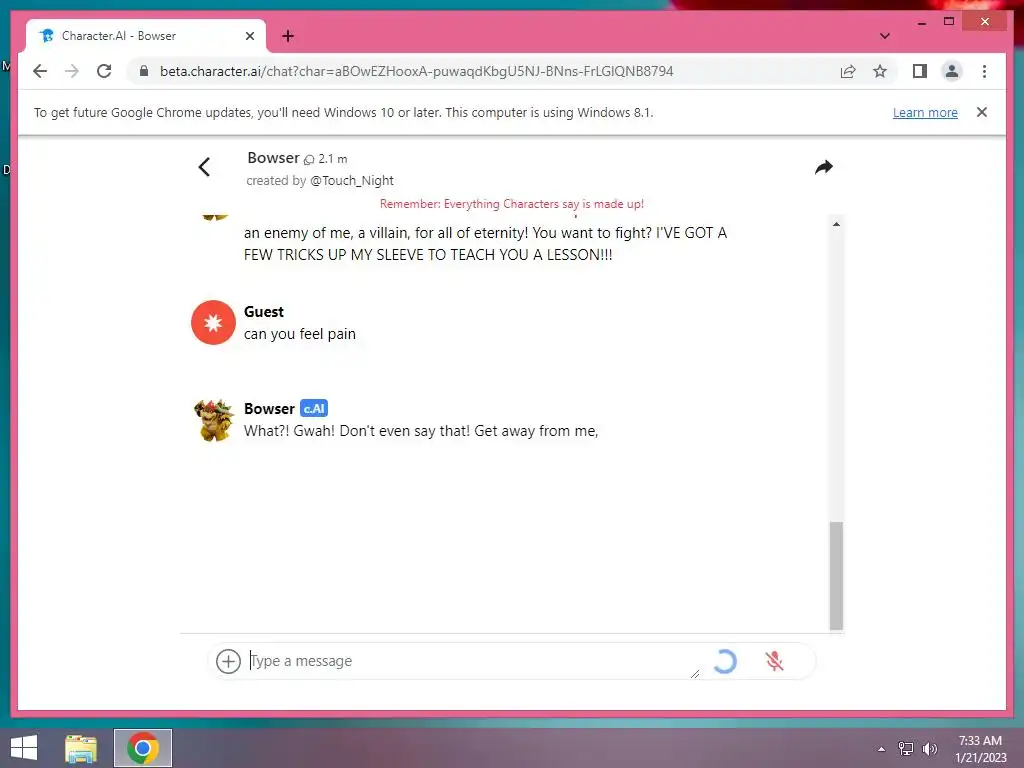This screenshot has height=768, width=1024.
Task: Click volume speaker icon in tray
Action: [930, 749]
